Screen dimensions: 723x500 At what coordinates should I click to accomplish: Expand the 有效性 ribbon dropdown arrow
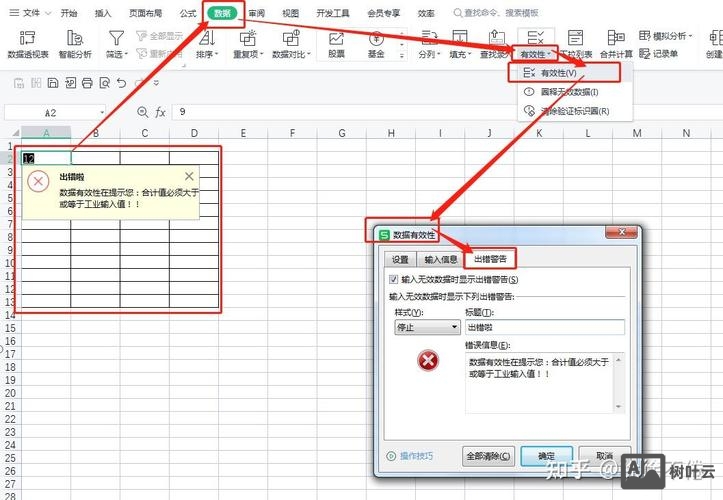(549, 54)
